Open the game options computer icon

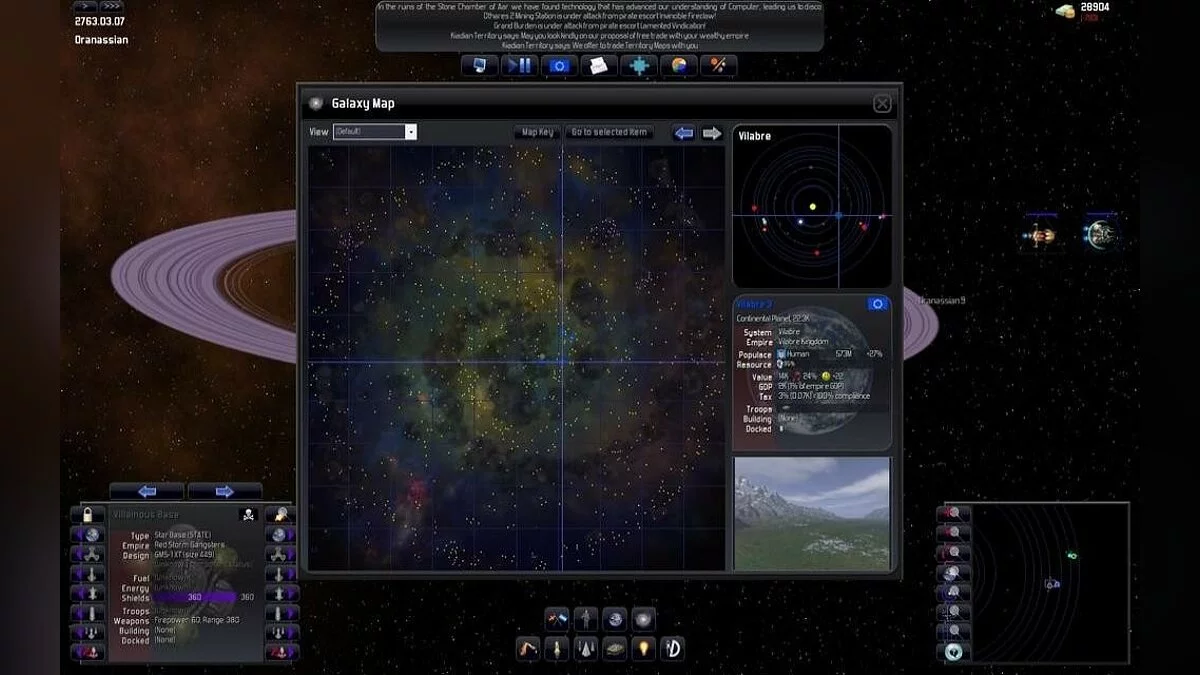481,66
